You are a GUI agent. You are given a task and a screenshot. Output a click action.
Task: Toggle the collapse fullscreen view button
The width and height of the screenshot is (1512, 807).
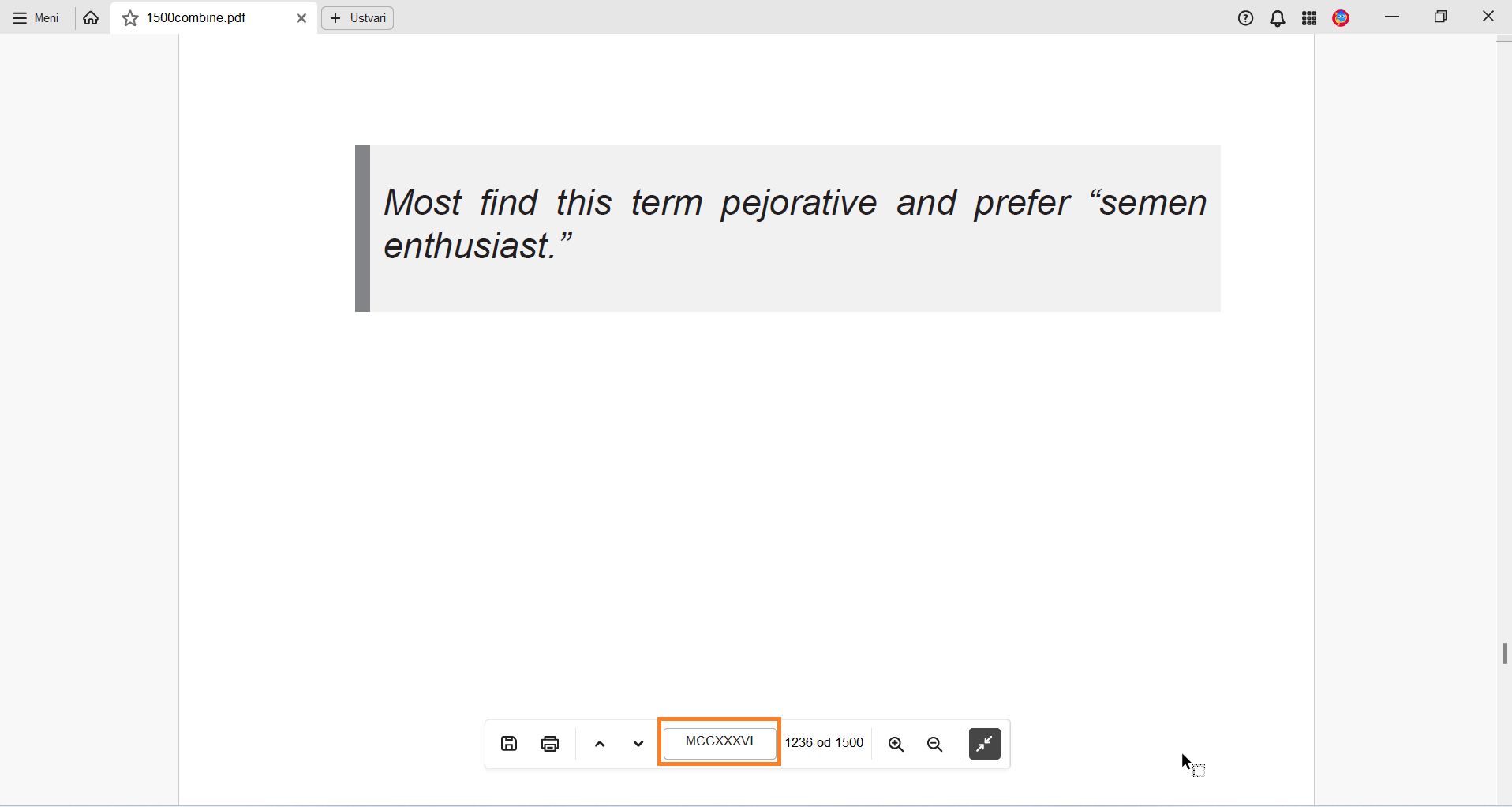click(x=984, y=744)
